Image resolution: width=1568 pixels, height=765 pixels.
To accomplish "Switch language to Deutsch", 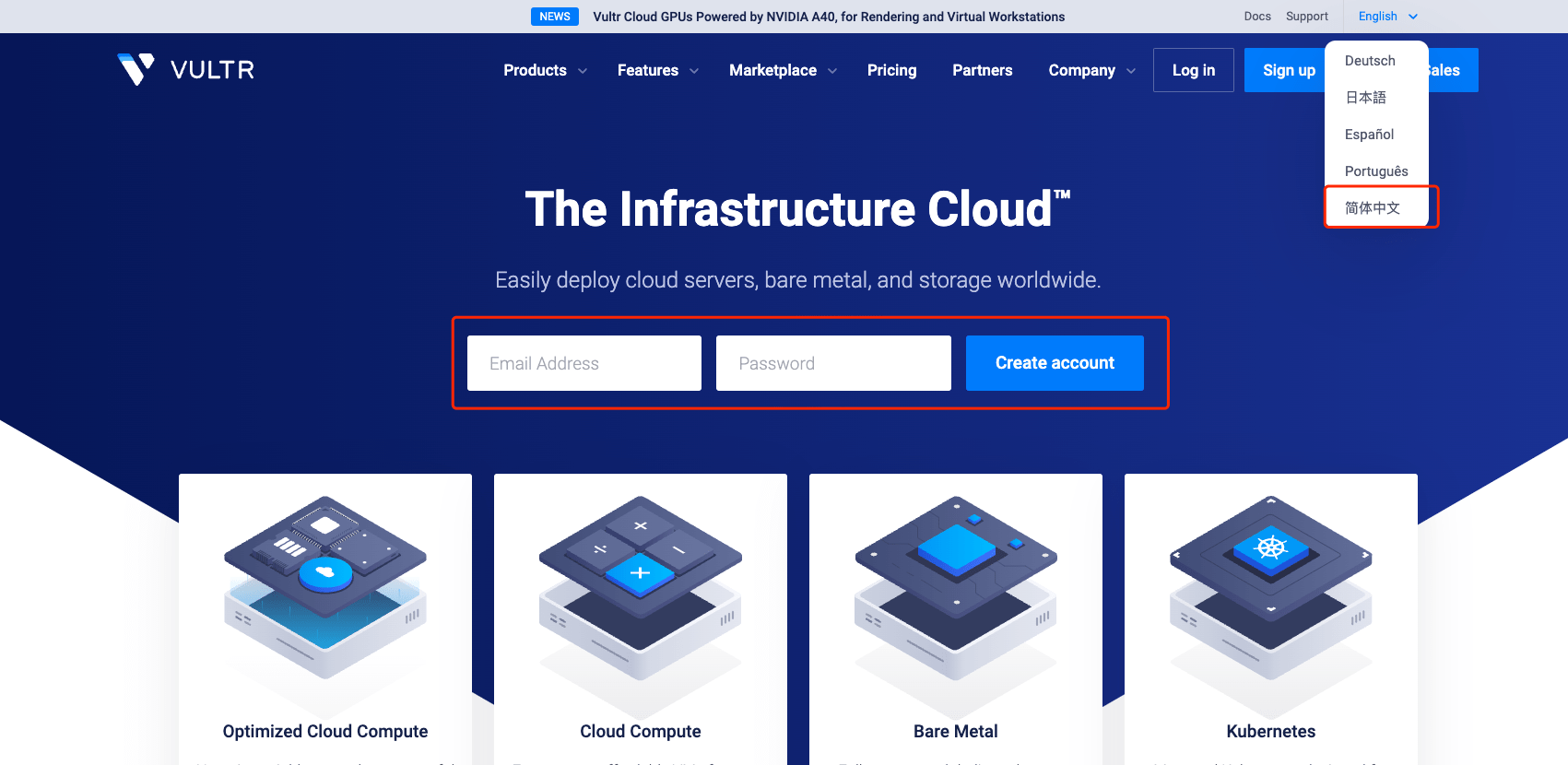I will 1370,61.
